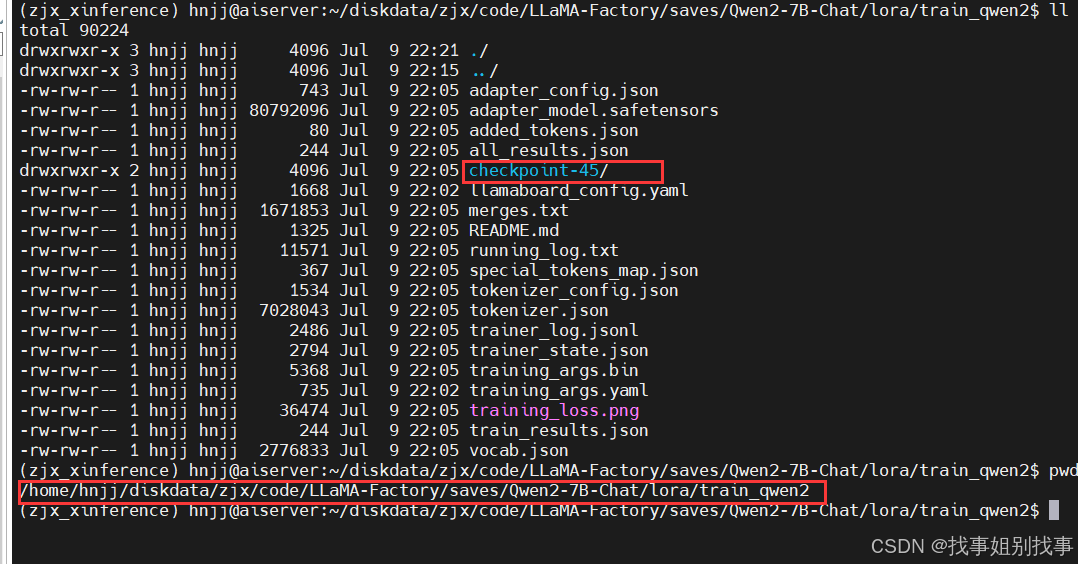This screenshot has width=1078, height=564.
Task: Click the README.md file name
Action: coord(514,230)
